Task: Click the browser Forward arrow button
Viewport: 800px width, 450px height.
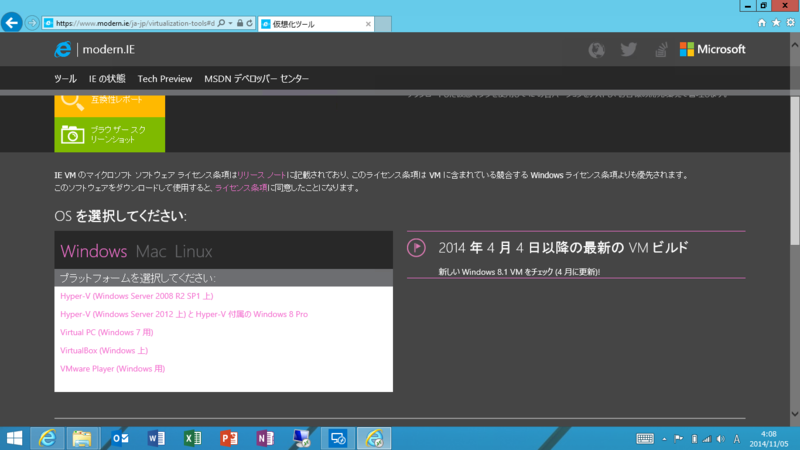Action: point(32,23)
